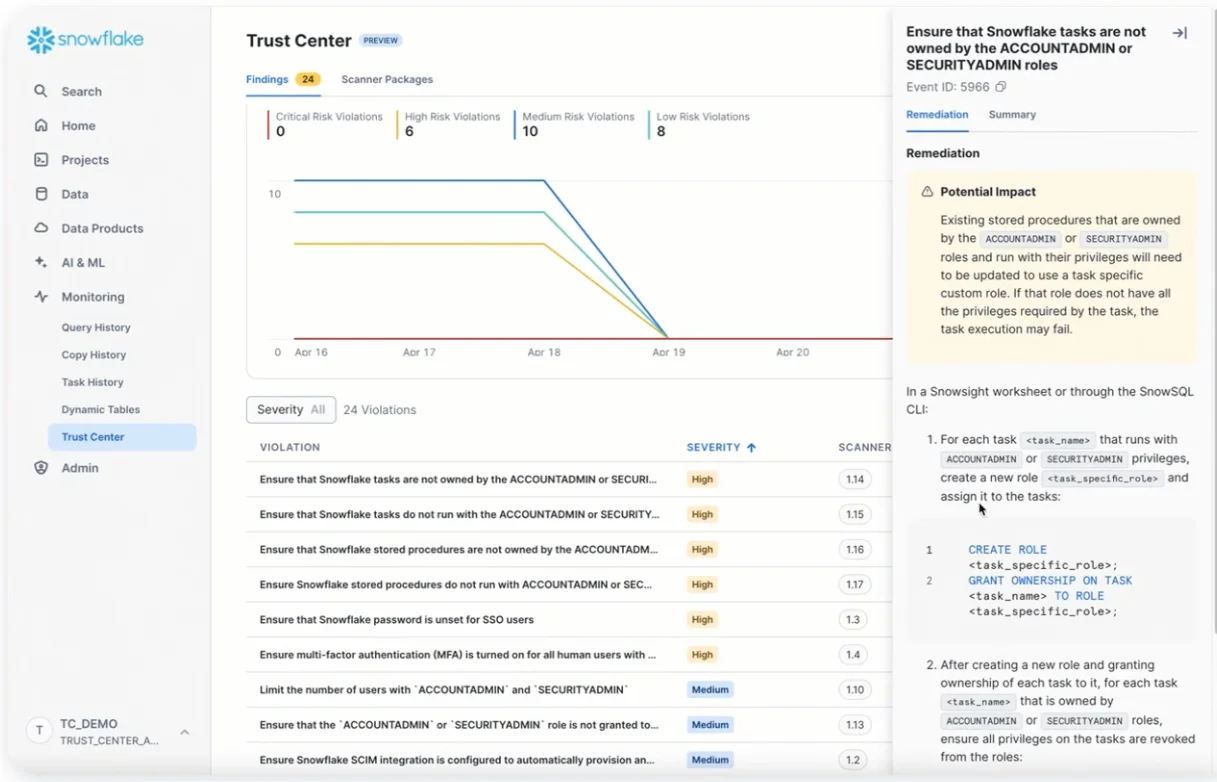Open the Severity All filter dropdown
This screenshot has width=1217, height=782.
pyautogui.click(x=291, y=410)
